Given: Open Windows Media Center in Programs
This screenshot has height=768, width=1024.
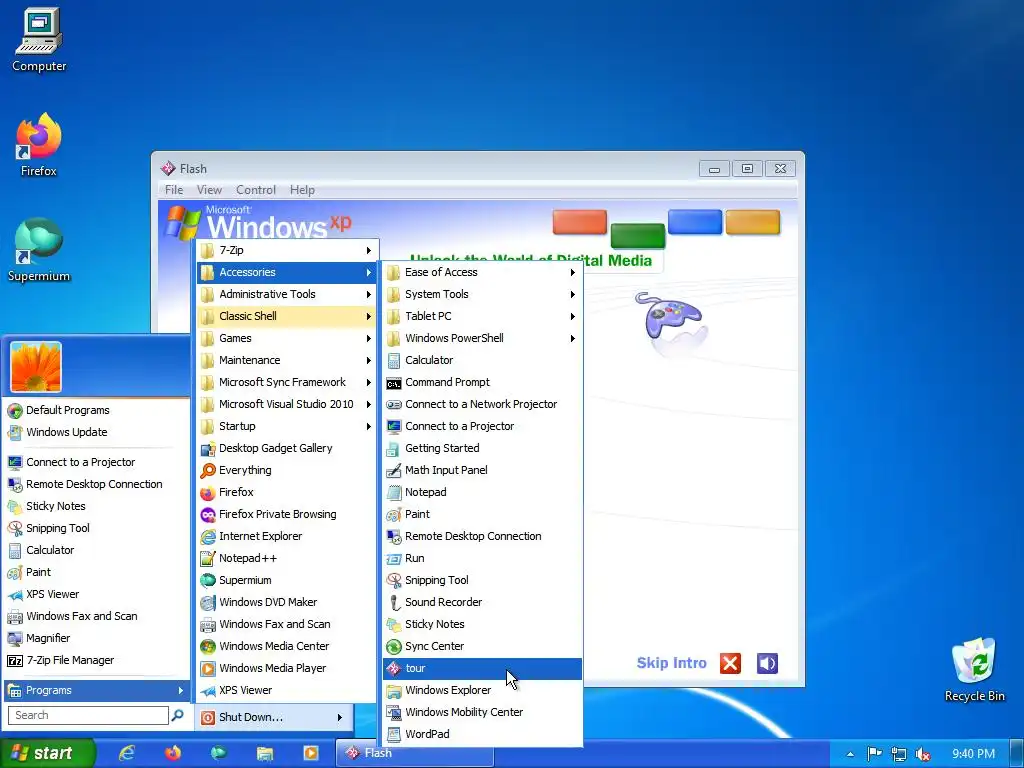Looking at the screenshot, I should pos(287,646).
